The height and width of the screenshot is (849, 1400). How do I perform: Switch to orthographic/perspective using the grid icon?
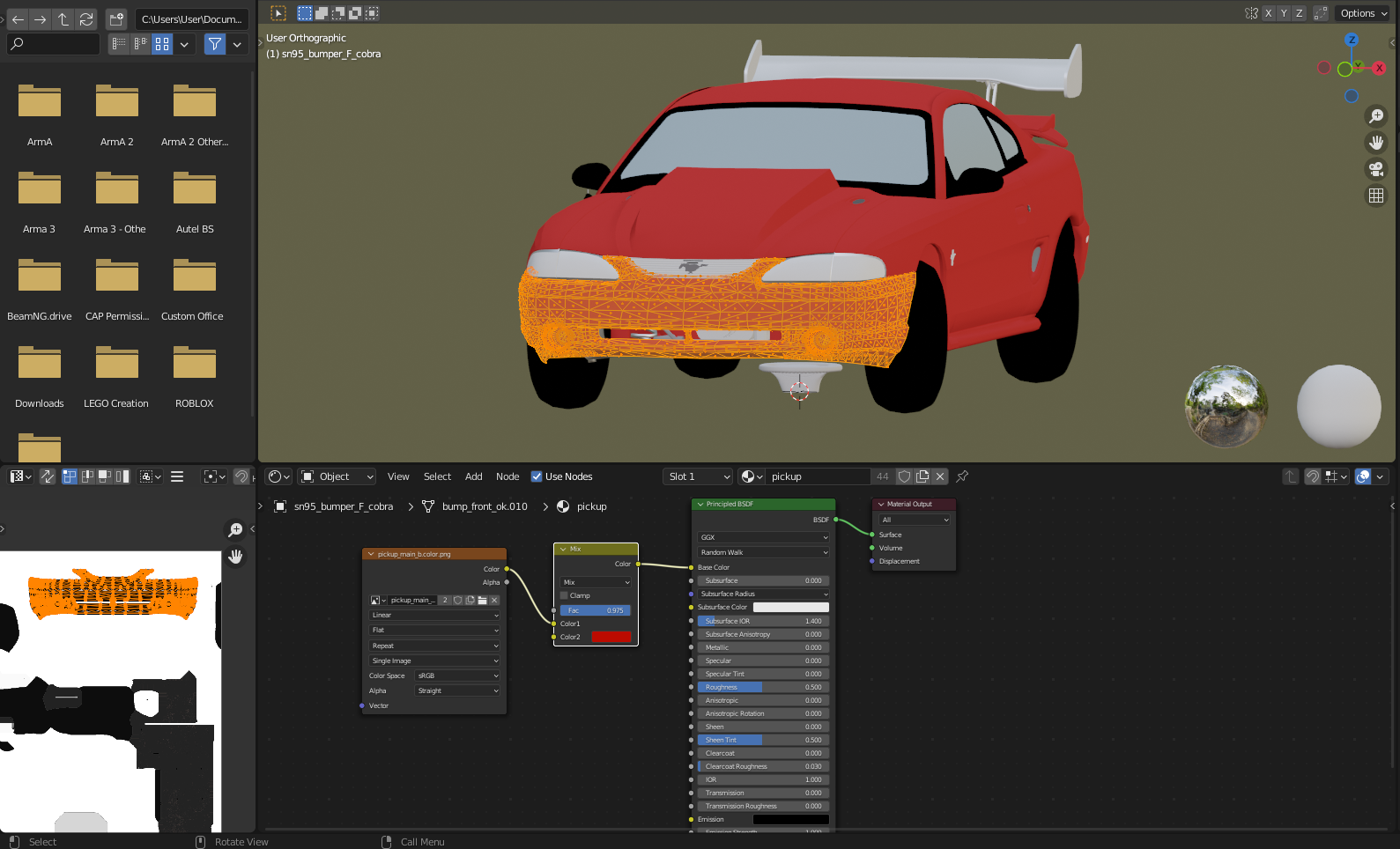1375,196
